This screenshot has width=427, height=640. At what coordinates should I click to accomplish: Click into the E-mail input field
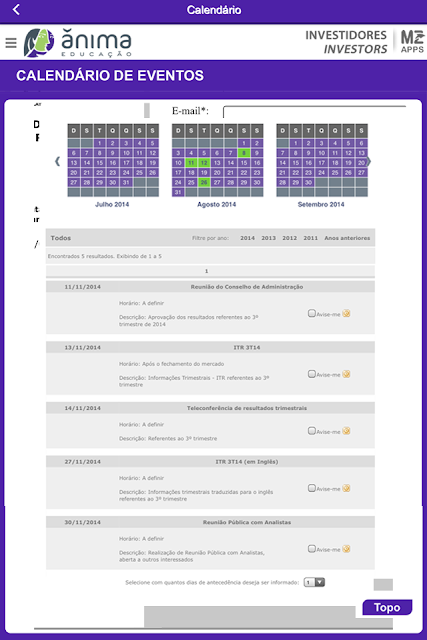tap(314, 112)
